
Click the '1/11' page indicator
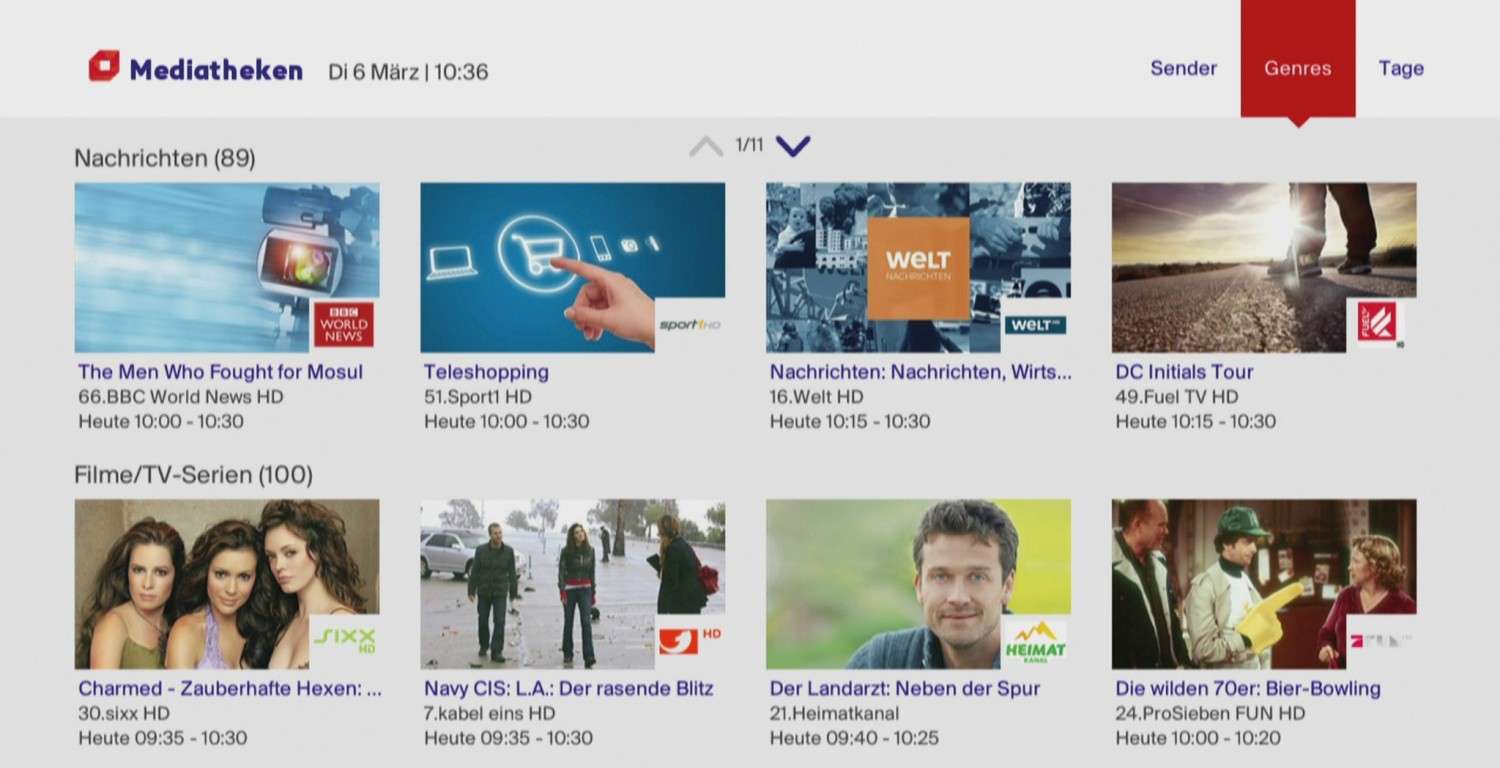coord(749,146)
